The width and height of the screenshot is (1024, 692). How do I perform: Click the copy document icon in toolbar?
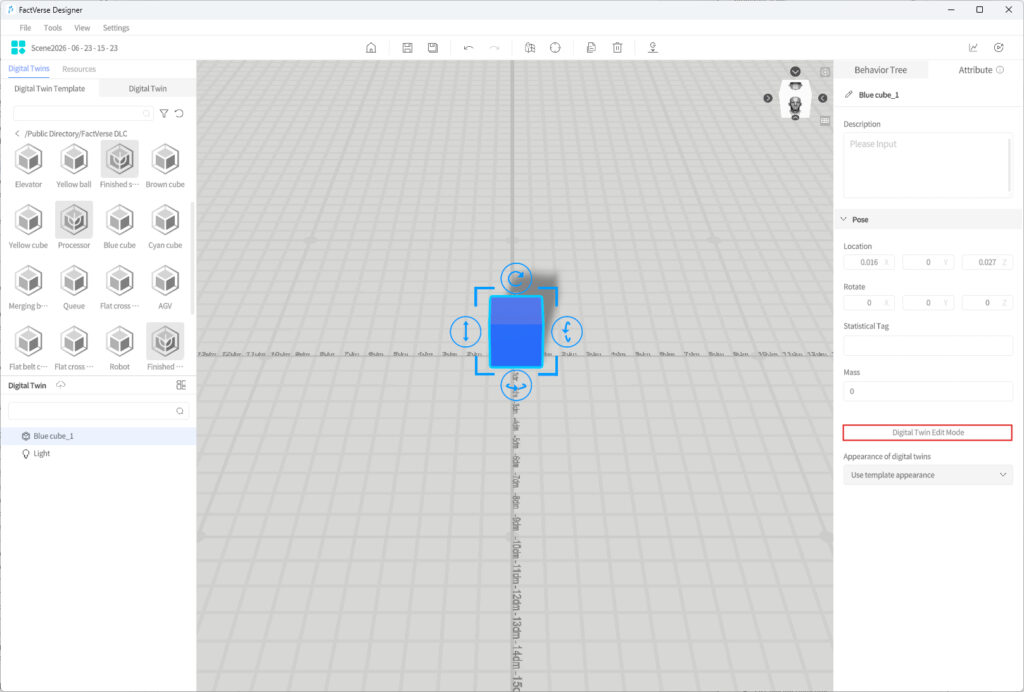pyautogui.click(x=591, y=48)
